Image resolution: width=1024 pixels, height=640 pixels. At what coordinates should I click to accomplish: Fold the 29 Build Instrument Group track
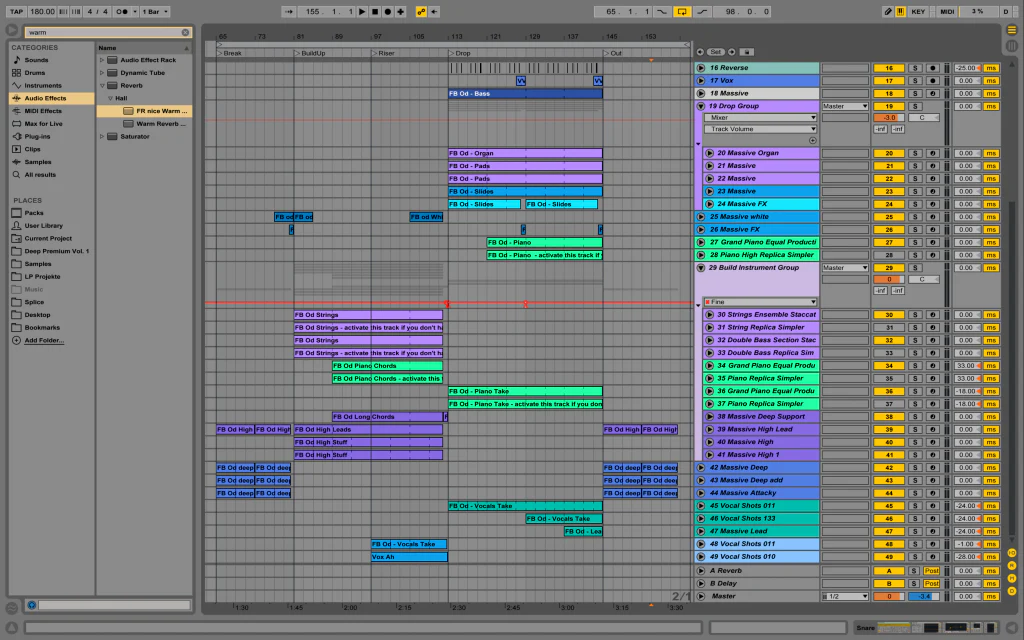pos(701,268)
